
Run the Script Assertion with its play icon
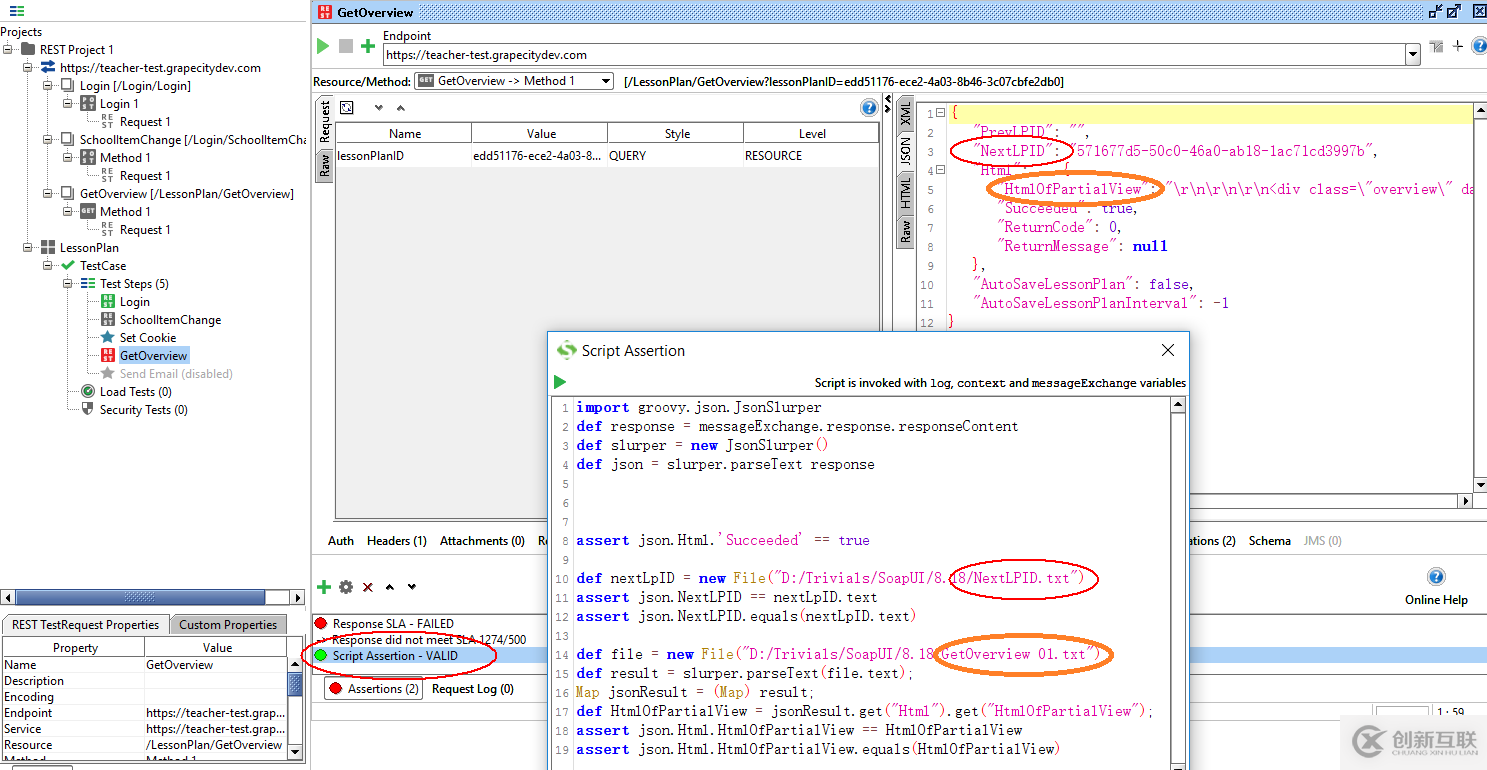pos(560,382)
